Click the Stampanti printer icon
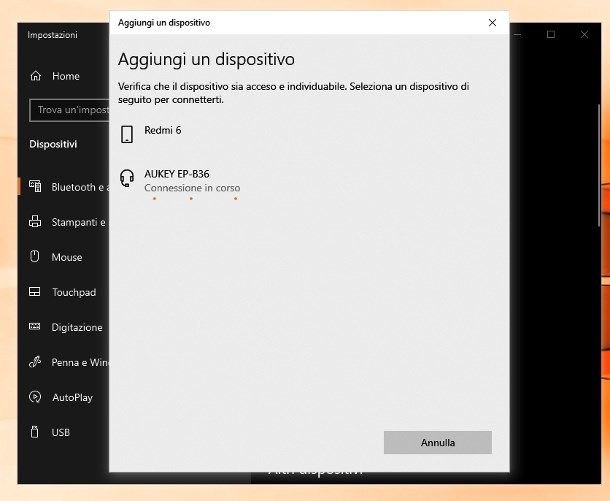 (35, 221)
